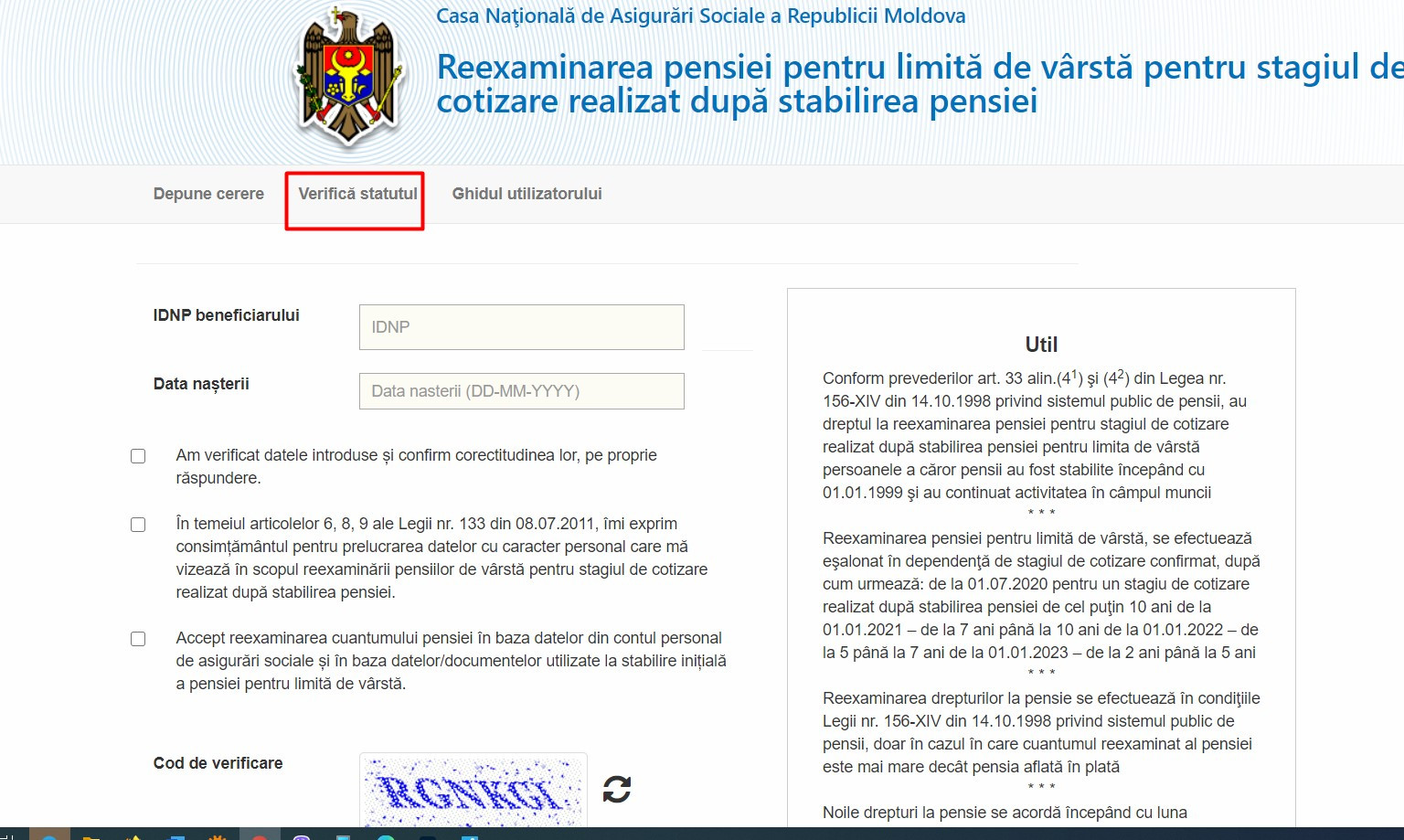Screen dimensions: 1404x840
Task: Click the Moldova coat of arms logo
Action: point(348,79)
